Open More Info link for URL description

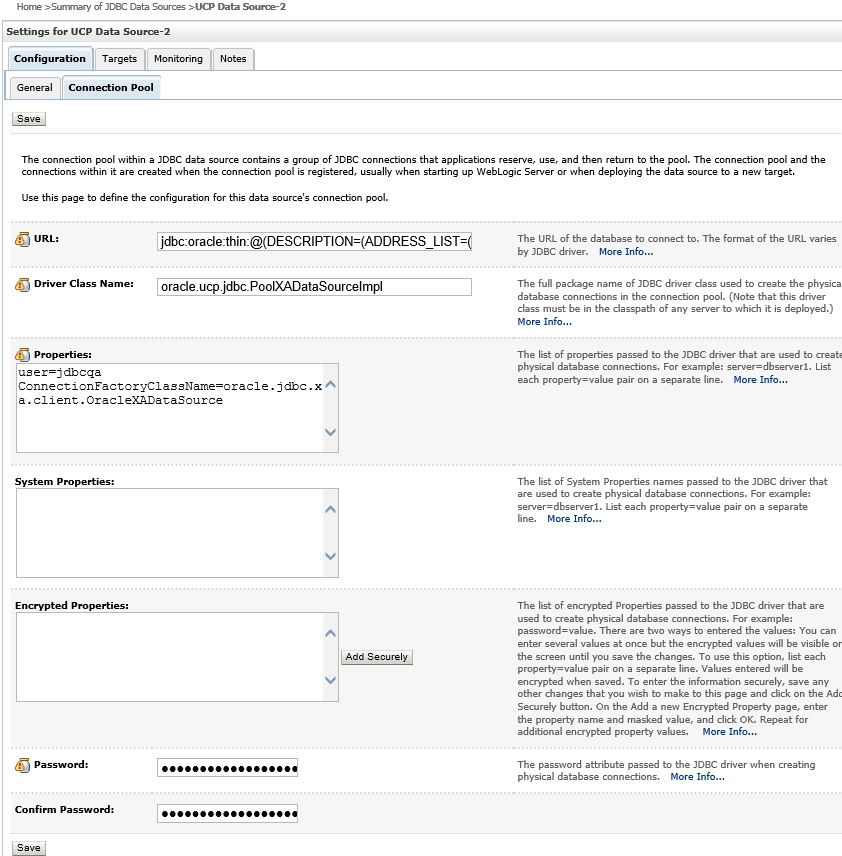(625, 252)
